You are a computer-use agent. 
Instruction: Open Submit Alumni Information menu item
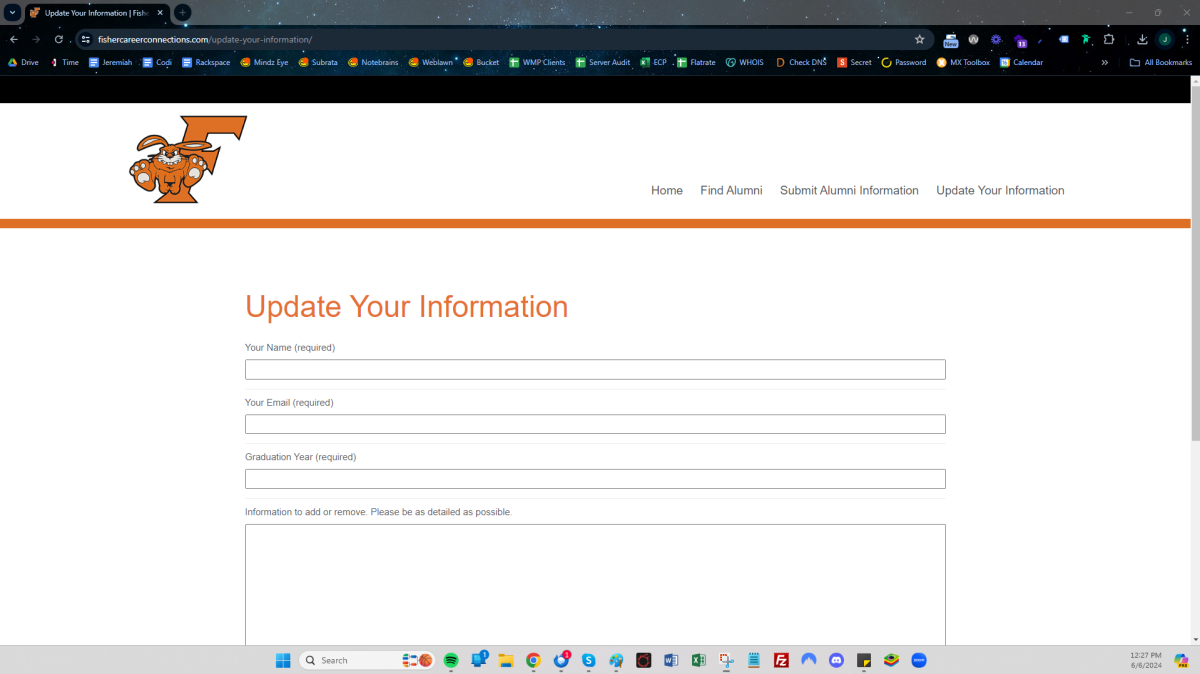click(849, 190)
